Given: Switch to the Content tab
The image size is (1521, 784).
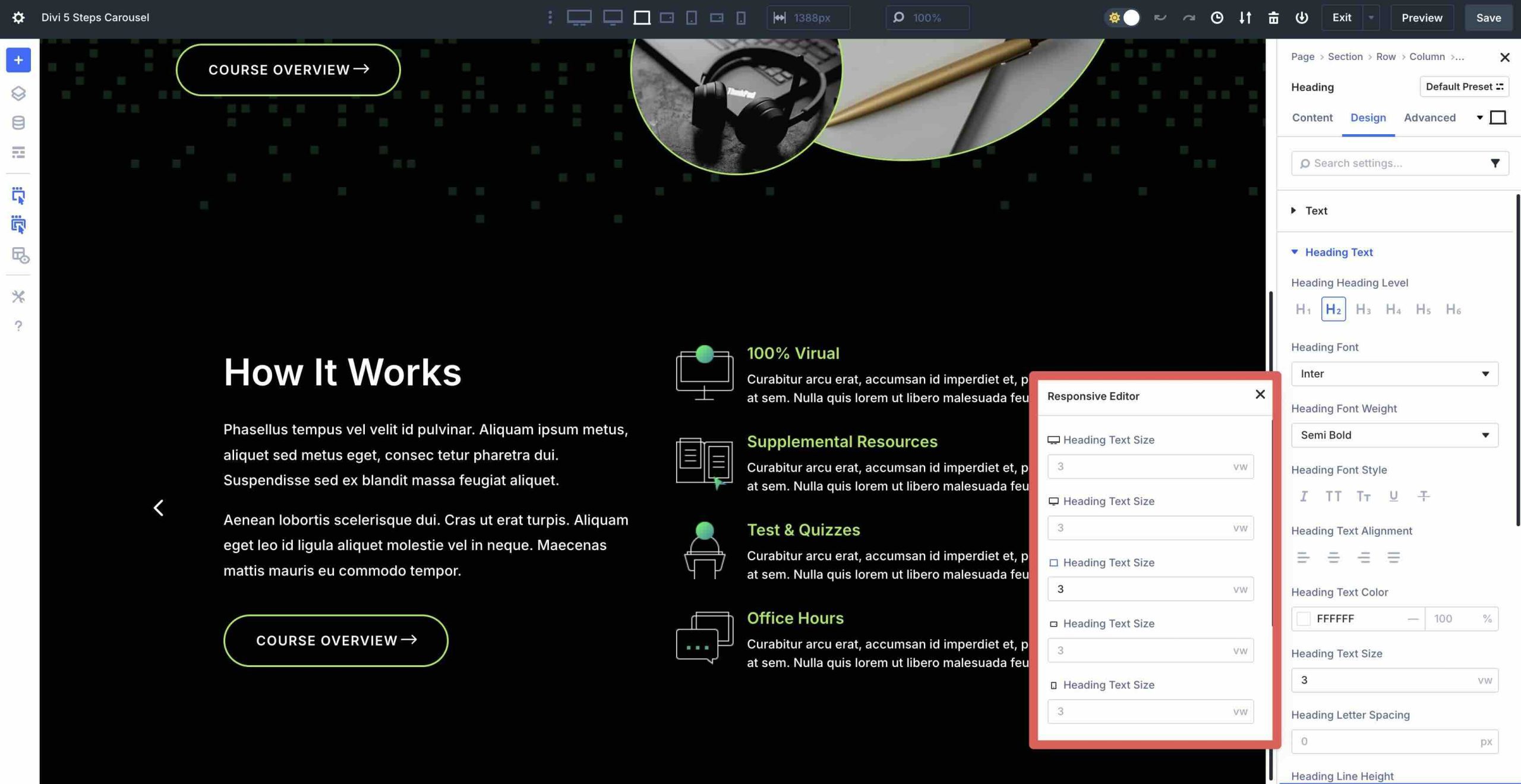Looking at the screenshot, I should (x=1312, y=118).
